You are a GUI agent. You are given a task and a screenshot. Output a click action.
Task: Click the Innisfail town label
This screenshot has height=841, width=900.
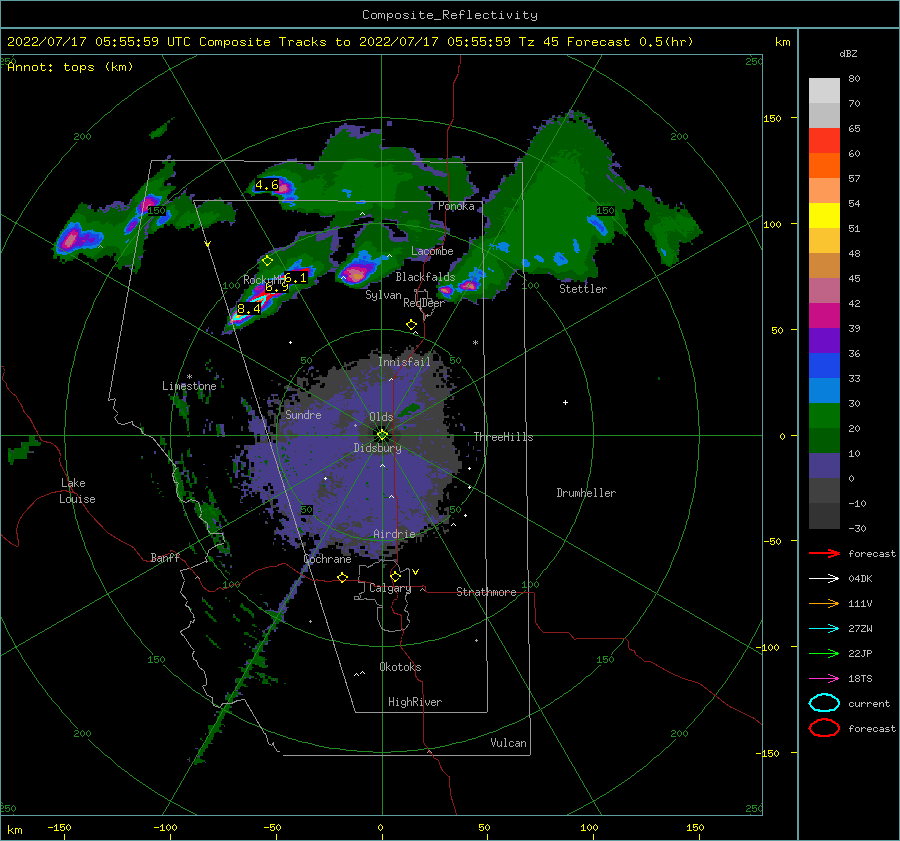[x=404, y=362]
